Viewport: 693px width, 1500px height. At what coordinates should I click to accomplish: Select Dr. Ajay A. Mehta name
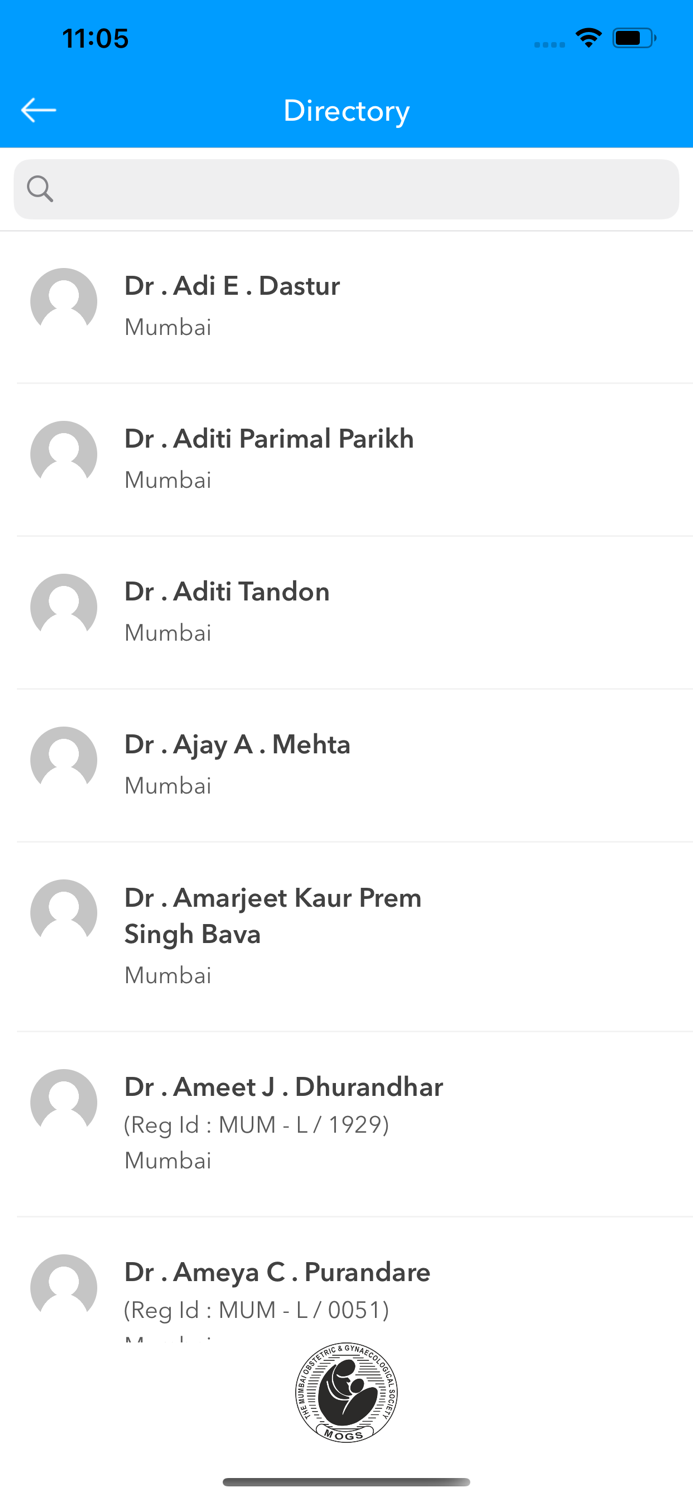click(x=237, y=745)
